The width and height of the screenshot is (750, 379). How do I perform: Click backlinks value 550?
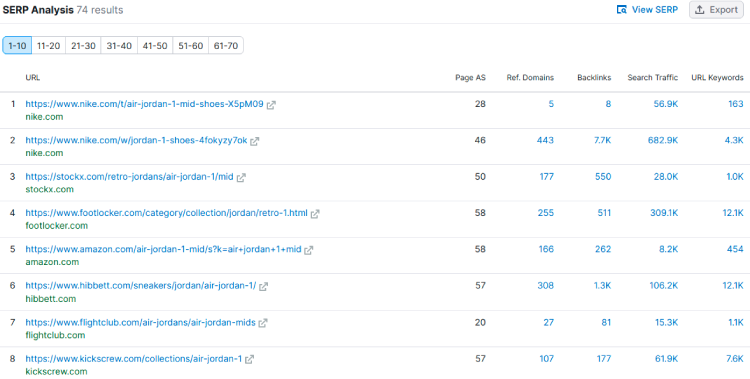603,177
